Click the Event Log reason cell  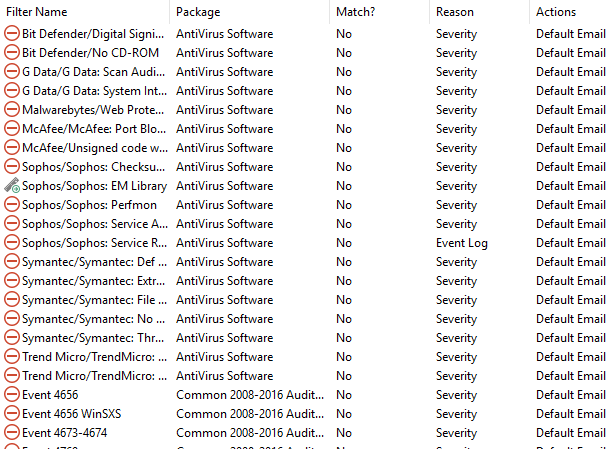tap(462, 243)
